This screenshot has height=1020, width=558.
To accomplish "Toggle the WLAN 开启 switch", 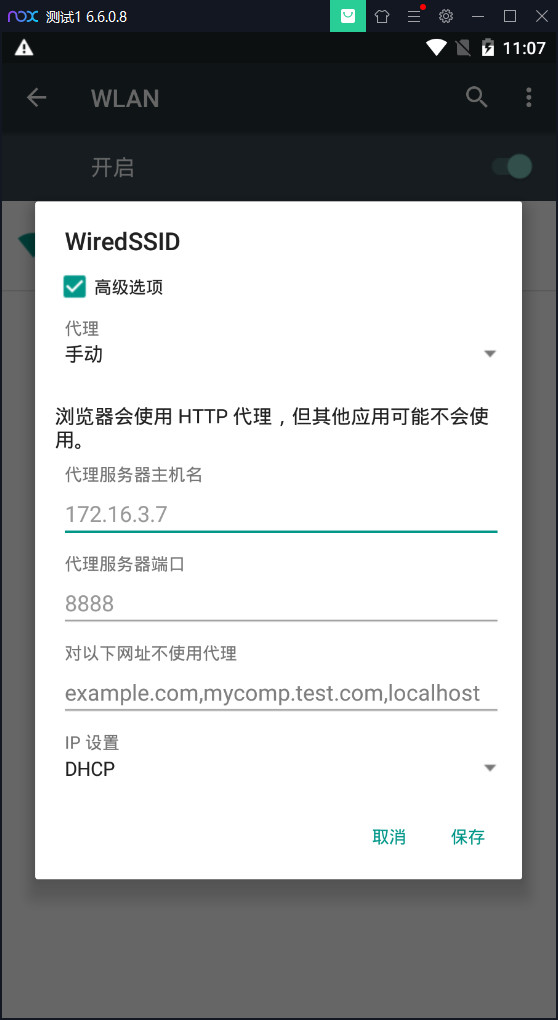I will [x=512, y=167].
